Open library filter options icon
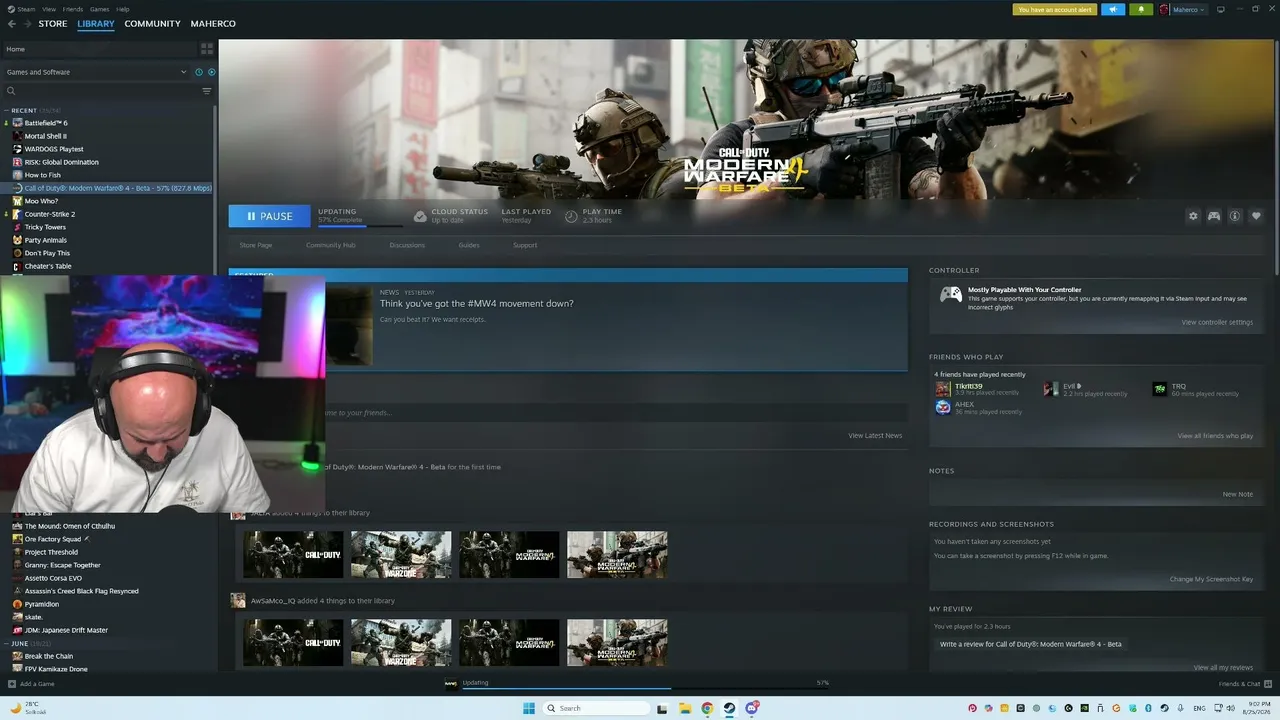This screenshot has width=1280, height=720. coord(207,91)
